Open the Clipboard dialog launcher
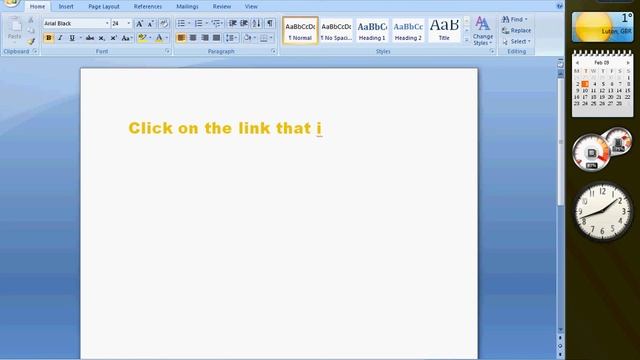The width and height of the screenshot is (640, 360). click(x=35, y=51)
